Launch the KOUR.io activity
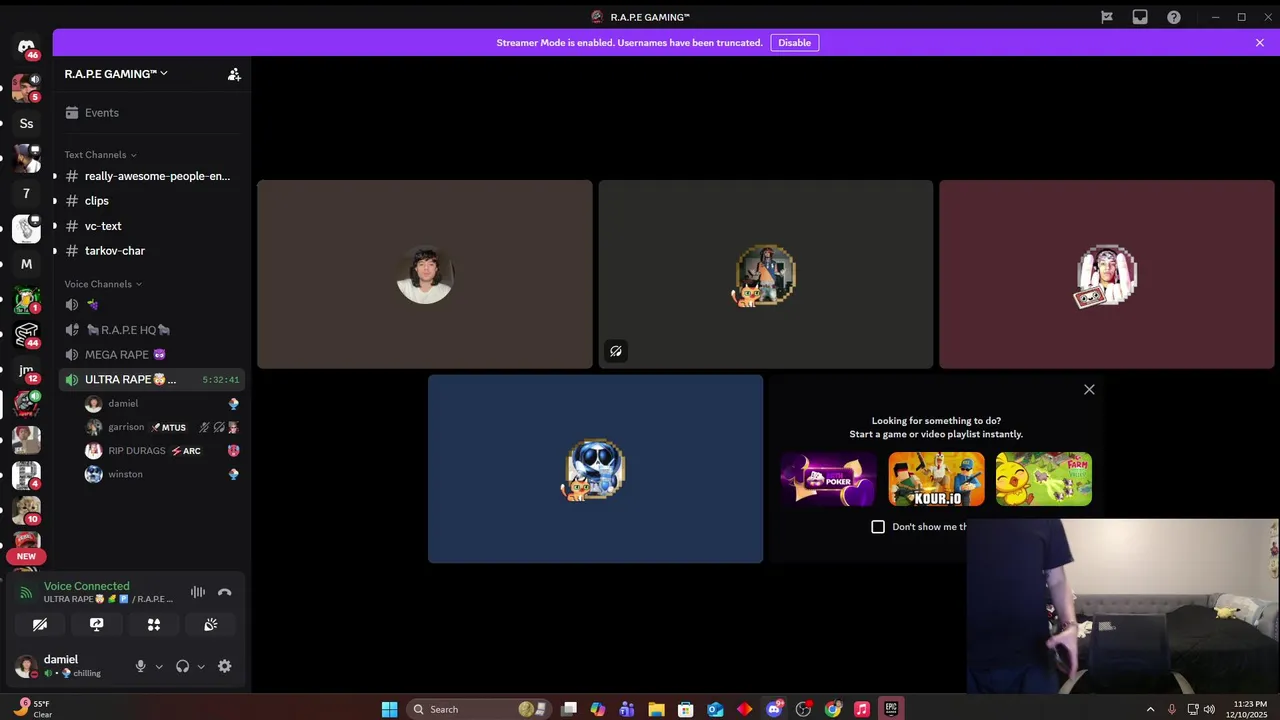Viewport: 1280px width, 720px height. [x=936, y=479]
